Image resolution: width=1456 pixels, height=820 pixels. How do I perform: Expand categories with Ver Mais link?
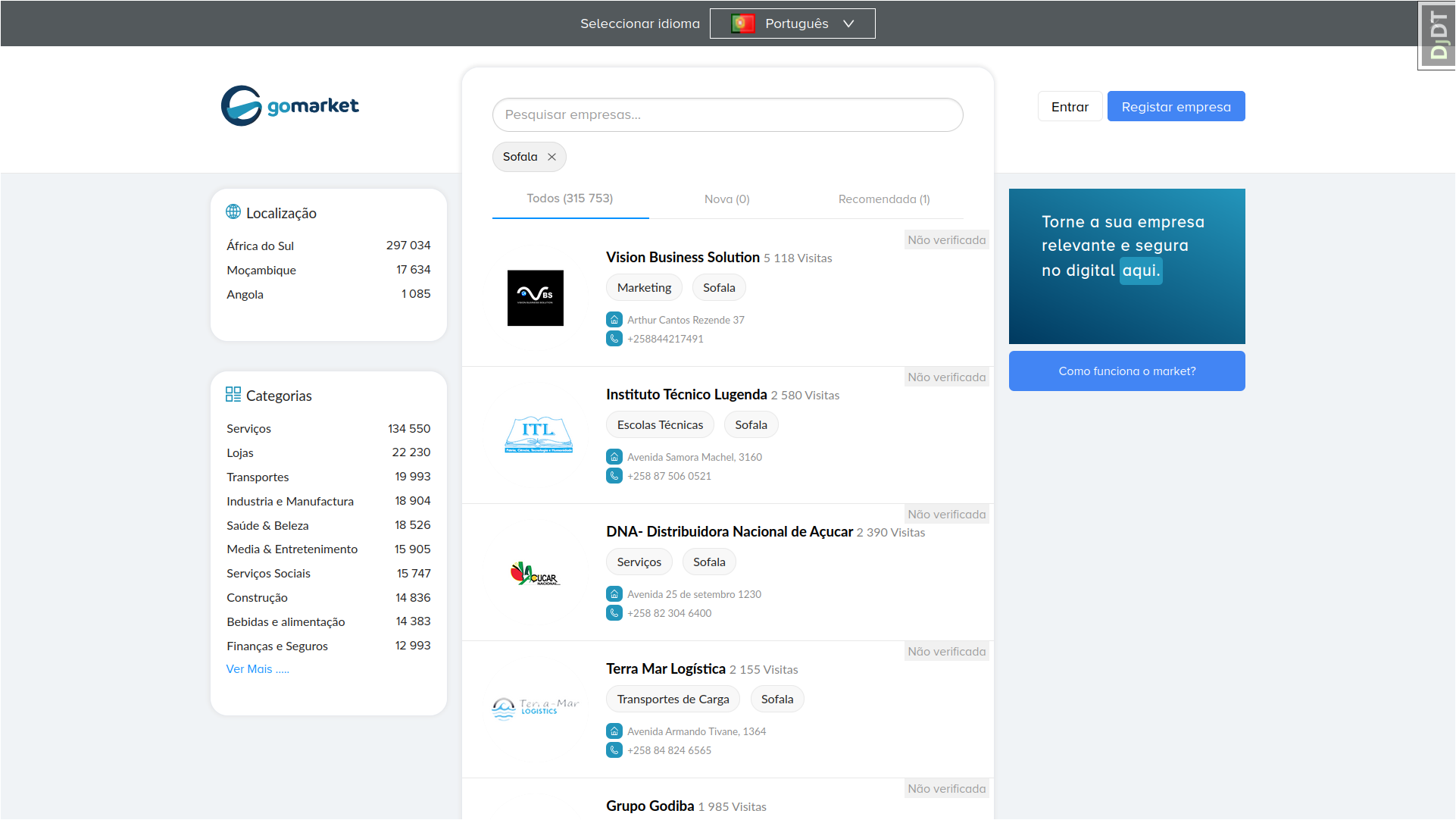pyautogui.click(x=258, y=669)
